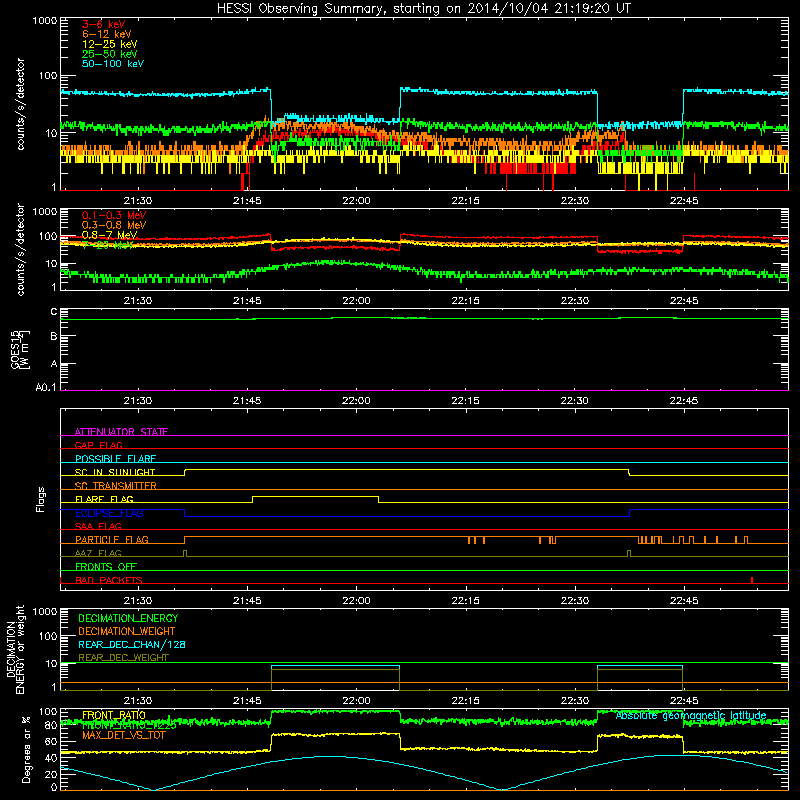Select the 25-50 keV legend label

110,54
